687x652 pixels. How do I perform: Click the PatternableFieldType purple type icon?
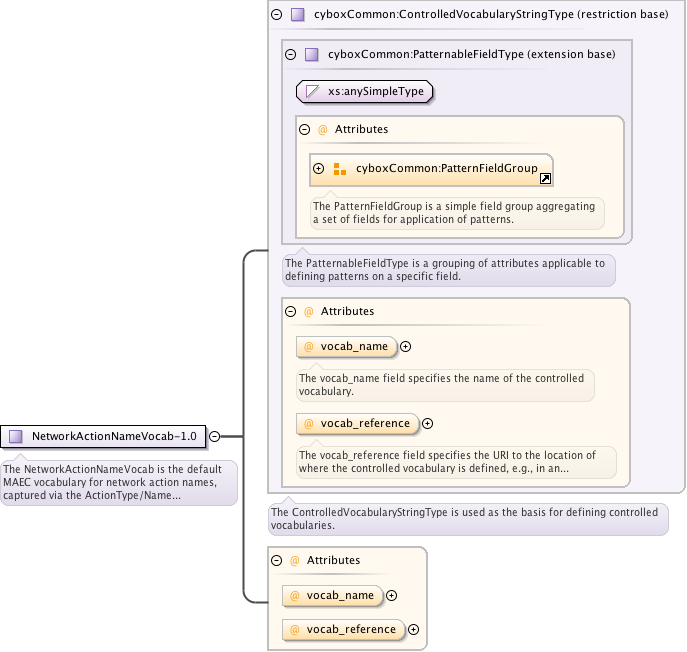311,55
